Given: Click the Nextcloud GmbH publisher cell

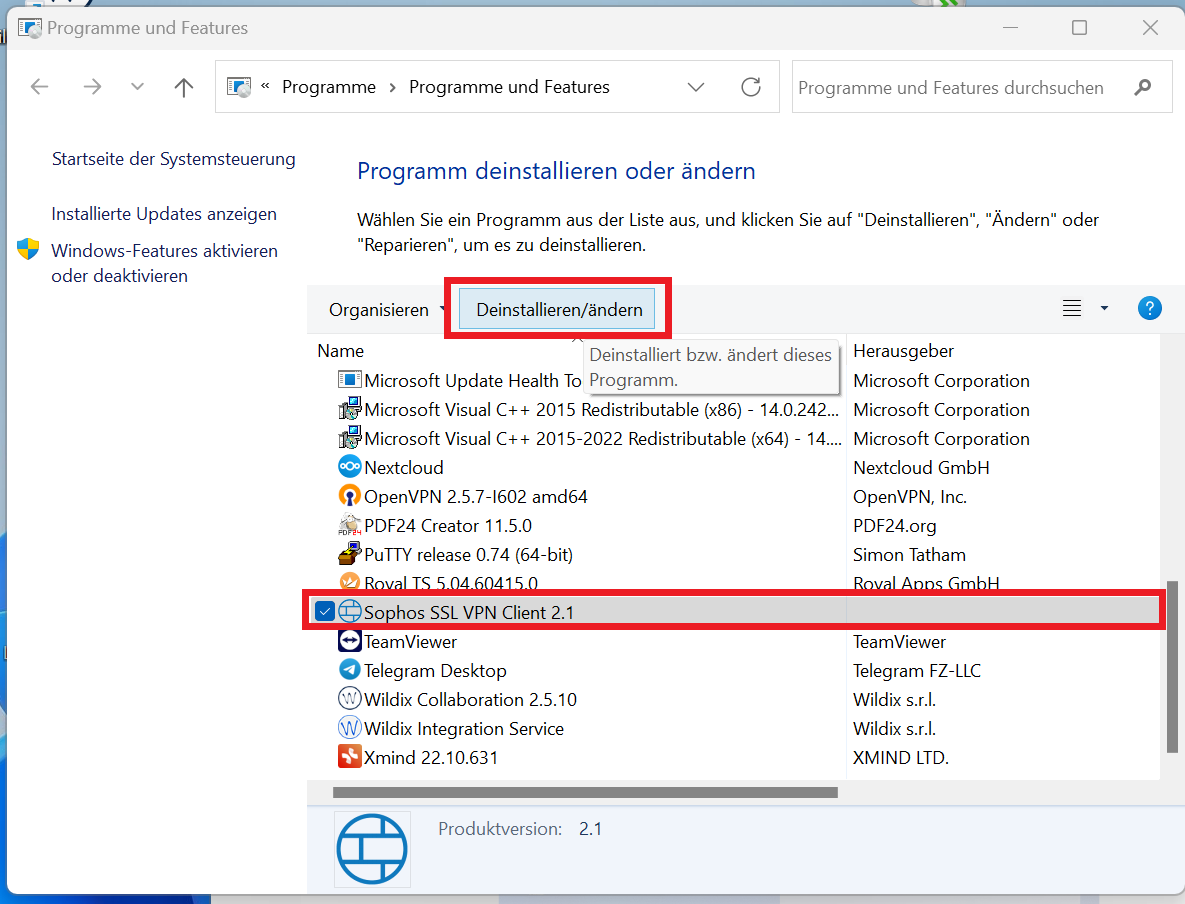Looking at the screenshot, I should click(x=921, y=468).
